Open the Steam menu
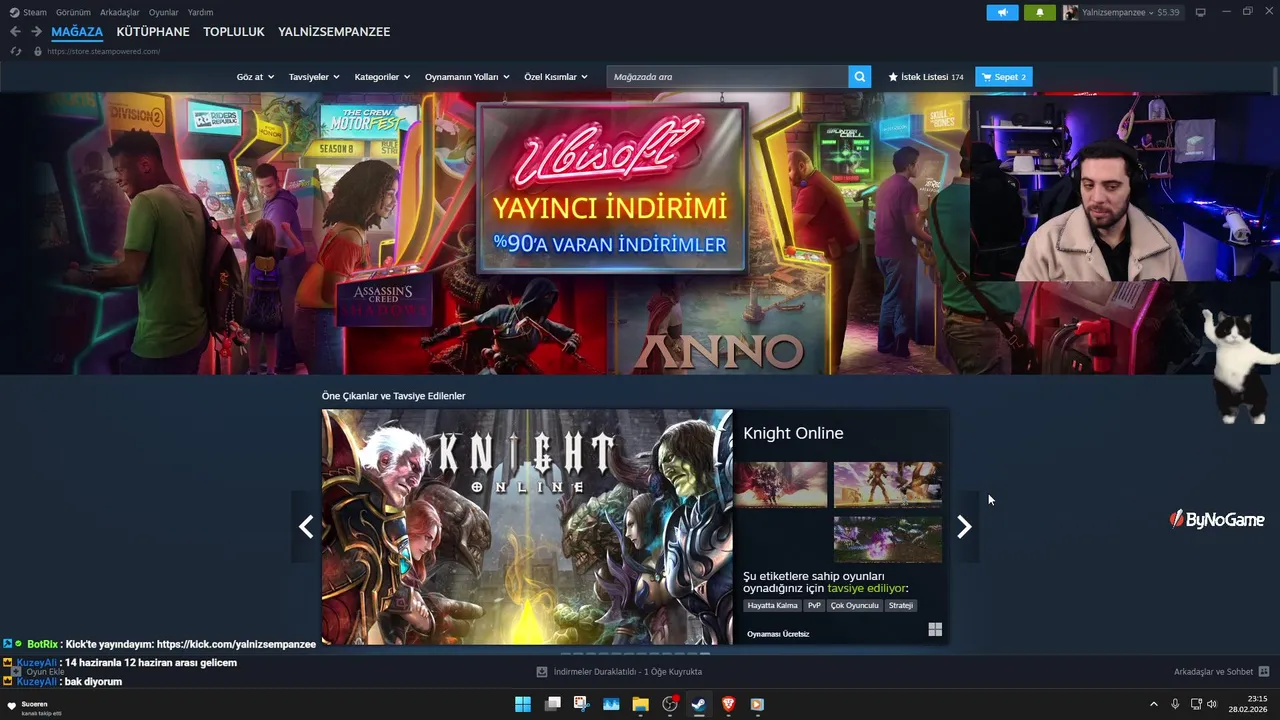1280x720 pixels. [x=35, y=12]
